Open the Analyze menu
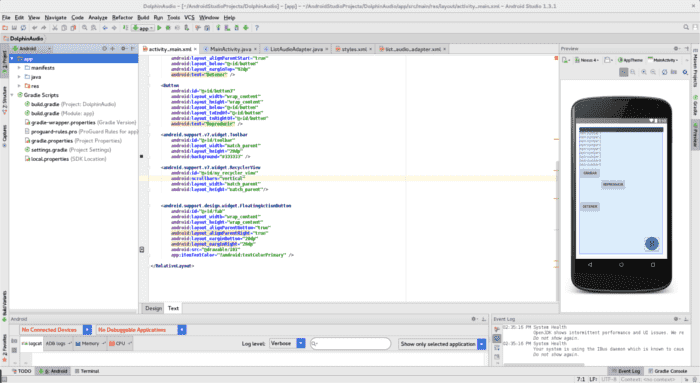The image size is (700, 383). (x=98, y=17)
